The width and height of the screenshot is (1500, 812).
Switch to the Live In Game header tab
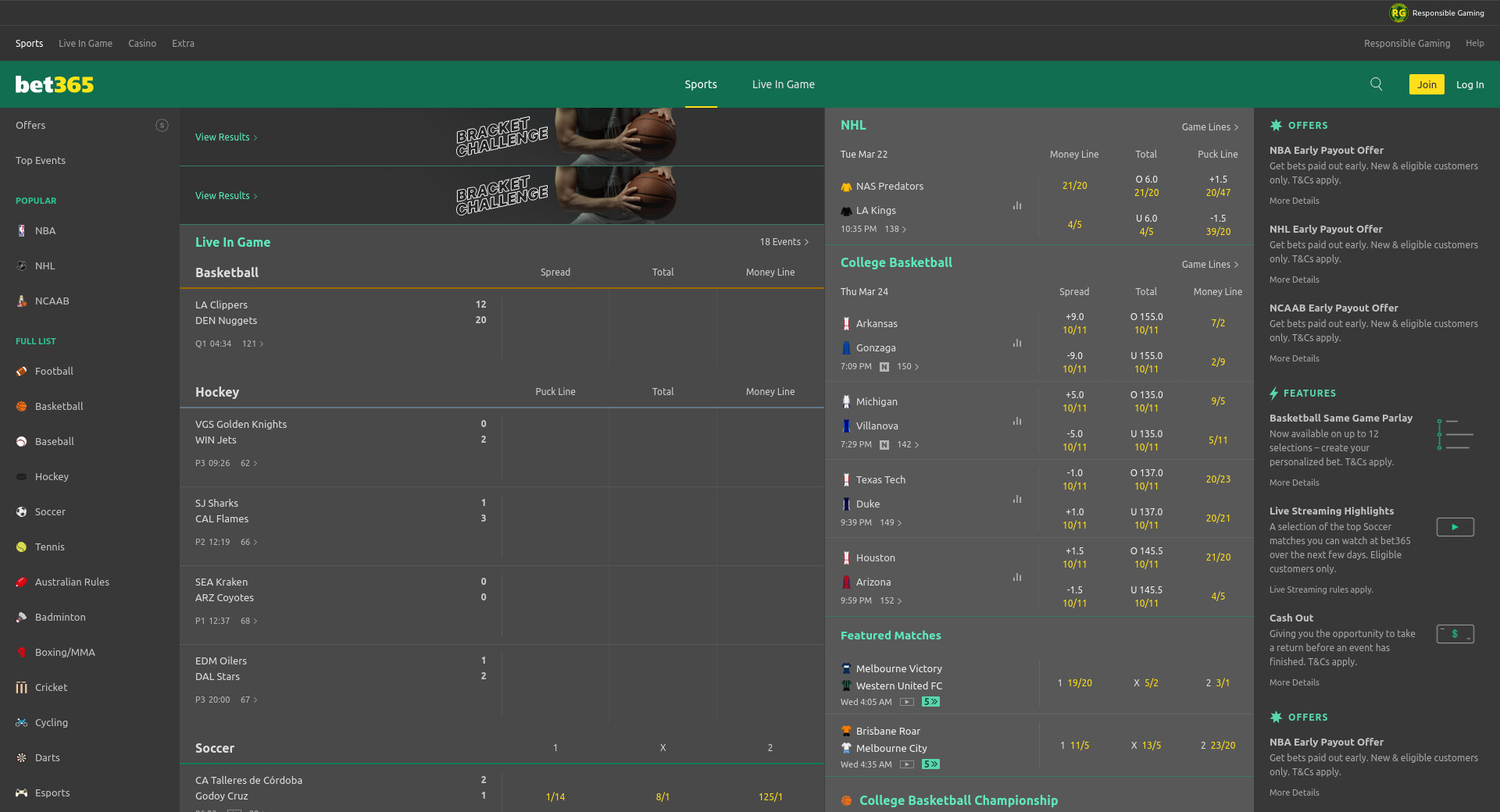(783, 84)
